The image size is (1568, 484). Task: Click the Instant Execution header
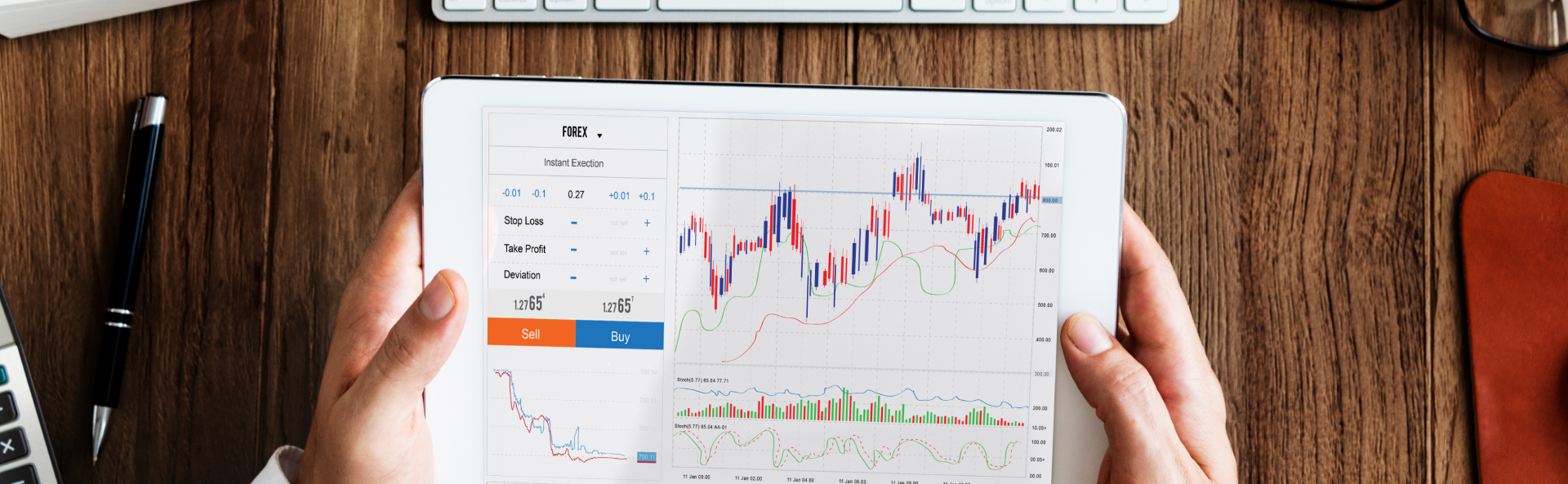click(573, 163)
